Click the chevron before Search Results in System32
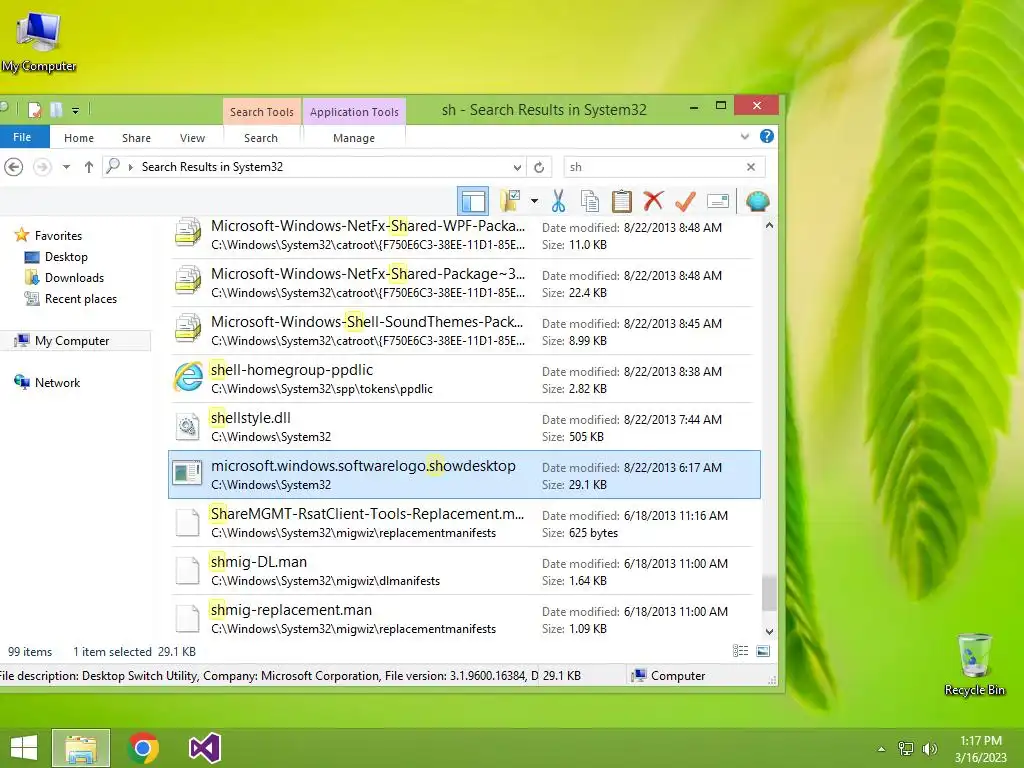The image size is (1024, 768). point(131,167)
